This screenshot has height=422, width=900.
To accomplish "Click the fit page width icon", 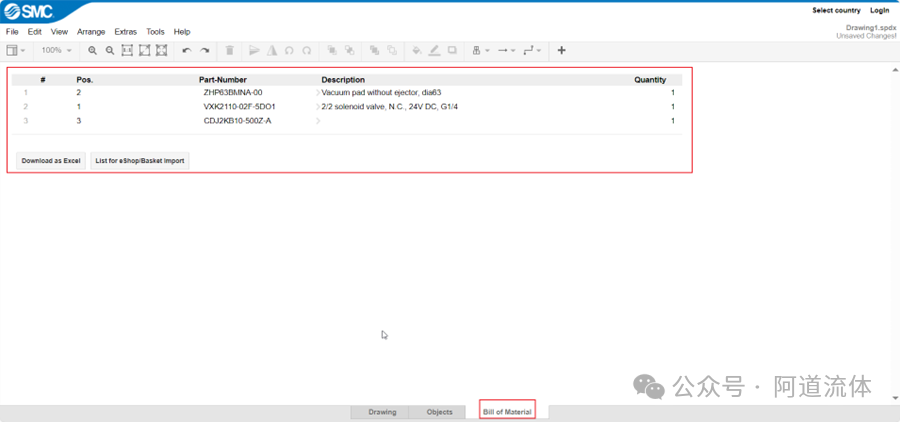I will (127, 51).
